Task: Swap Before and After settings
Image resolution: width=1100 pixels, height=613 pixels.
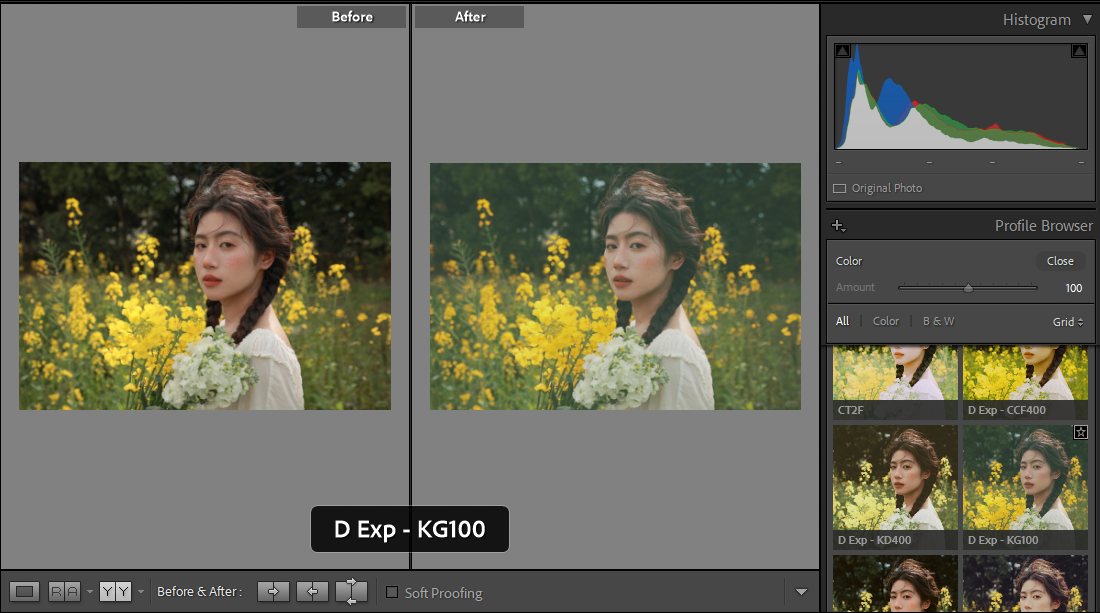Action: point(351,592)
